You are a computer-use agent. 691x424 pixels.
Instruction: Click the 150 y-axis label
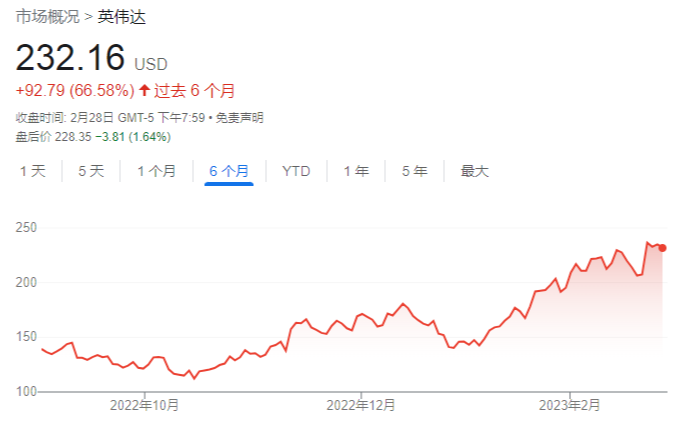pos(26,337)
